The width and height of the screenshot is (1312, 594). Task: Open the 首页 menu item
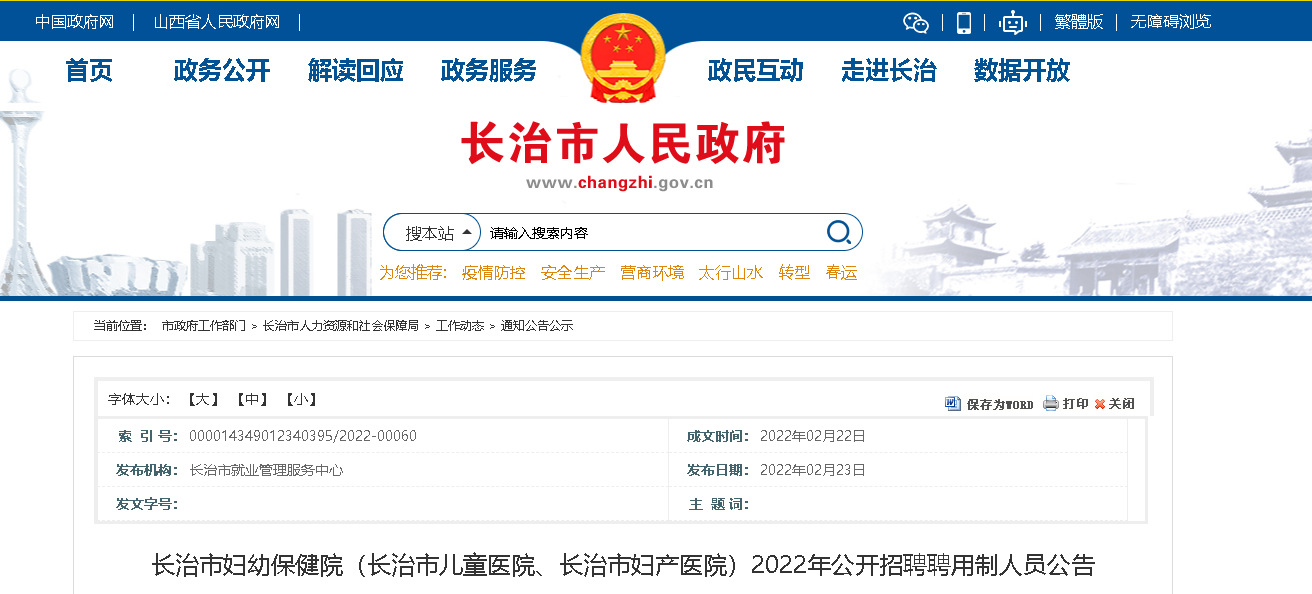click(89, 70)
